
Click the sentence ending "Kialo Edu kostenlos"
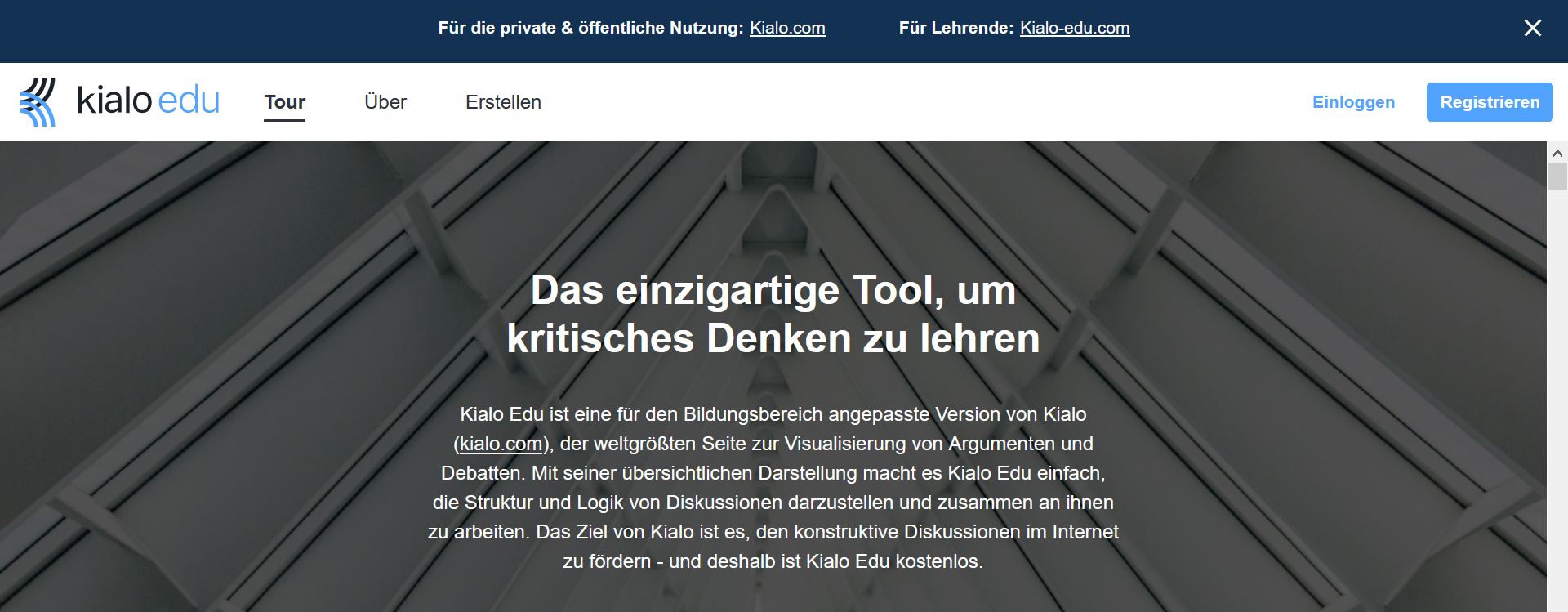click(773, 561)
